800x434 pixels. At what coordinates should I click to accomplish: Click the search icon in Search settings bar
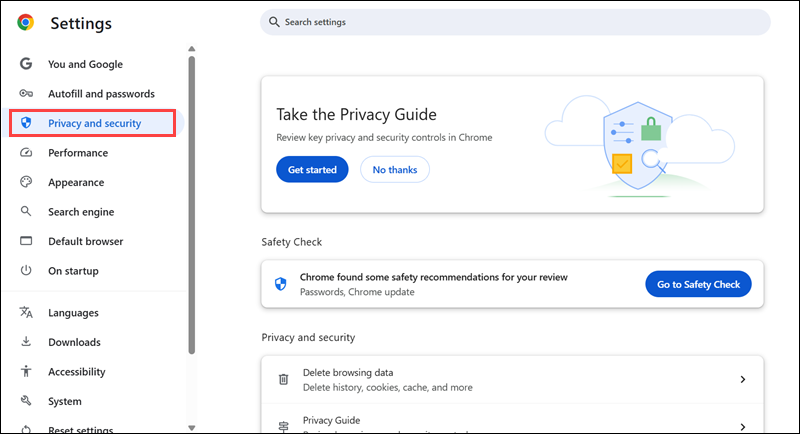(x=274, y=22)
